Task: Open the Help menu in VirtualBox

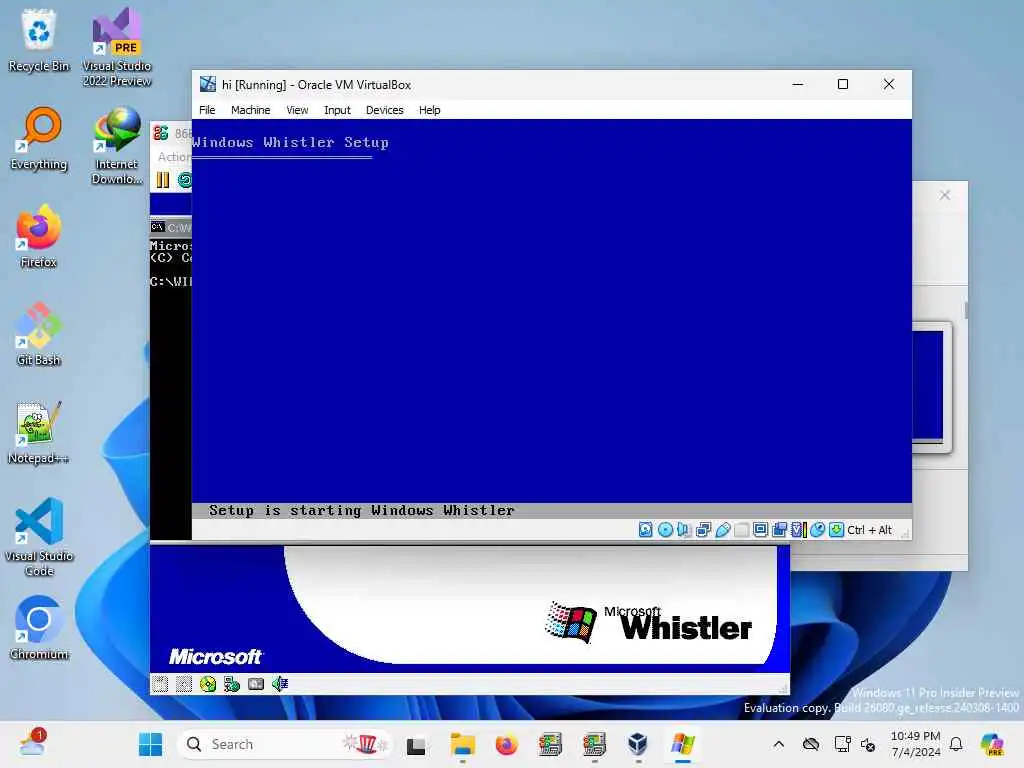Action: (429, 110)
